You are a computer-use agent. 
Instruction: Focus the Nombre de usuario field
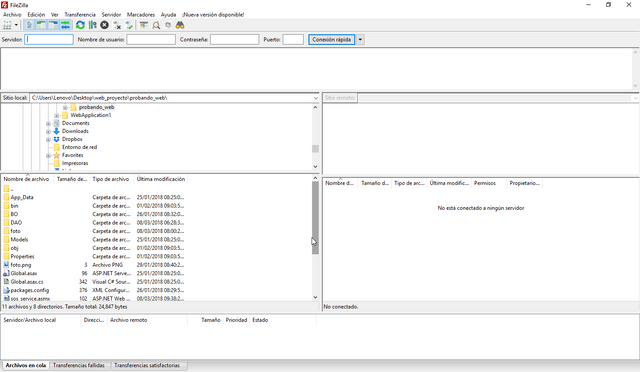pos(151,40)
